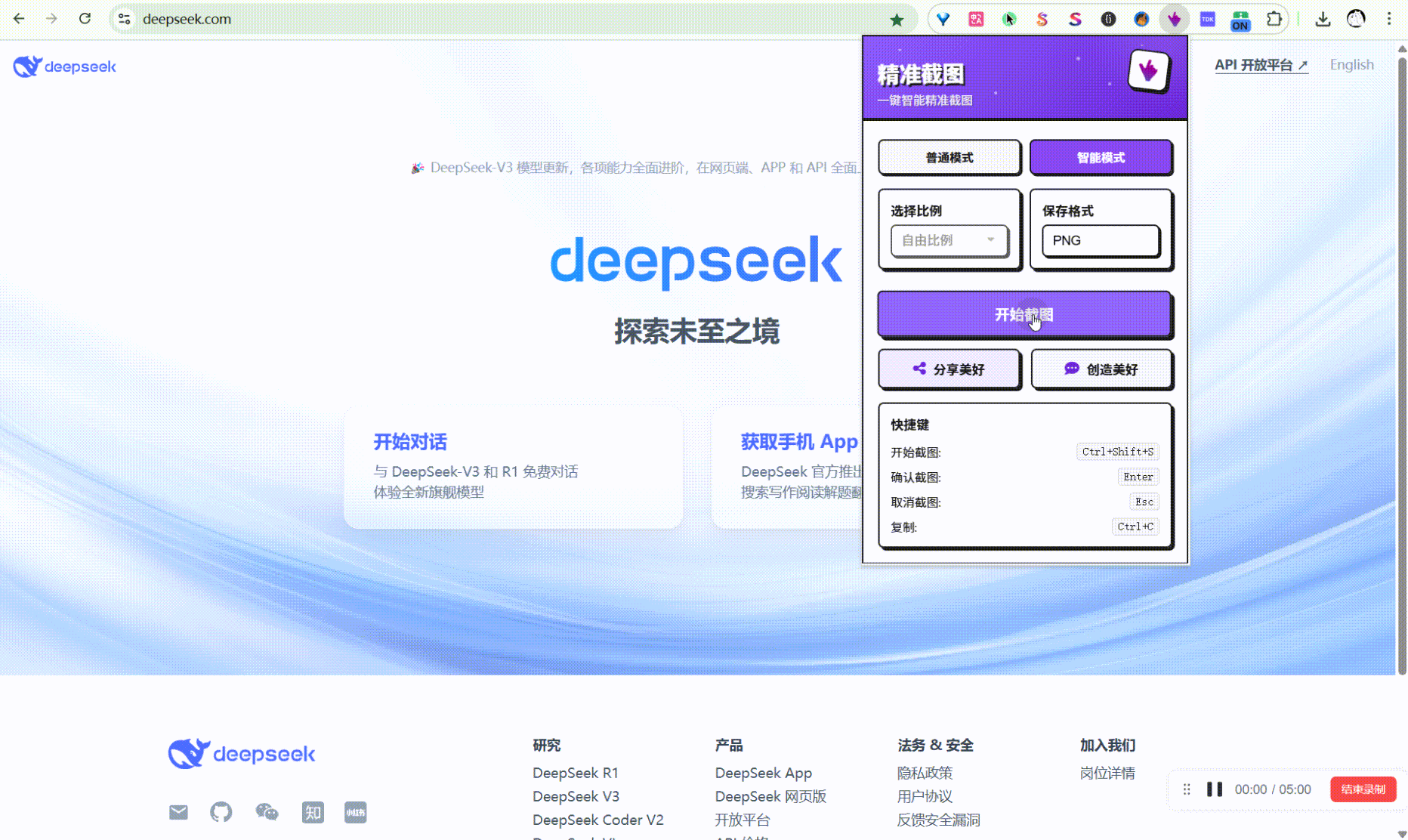Click the Ctrl+Shift+S shortcut label
This screenshot has width=1408, height=840.
point(1117,452)
